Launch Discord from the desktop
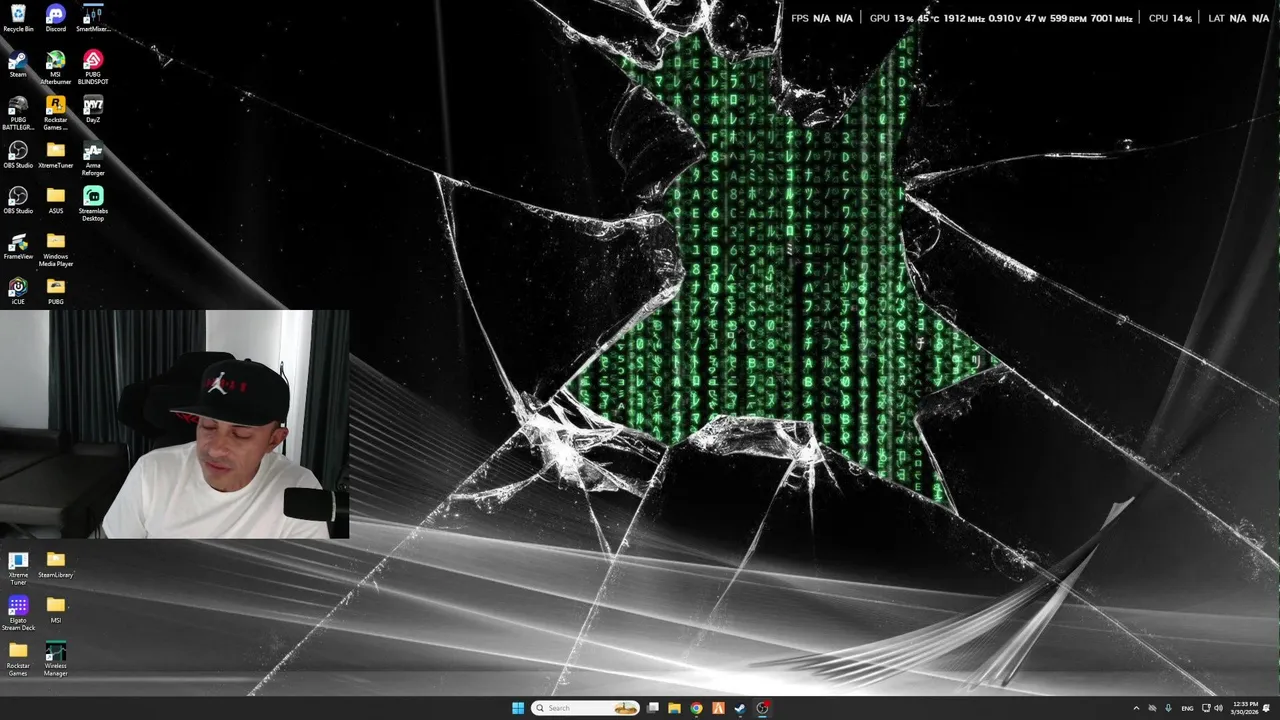Viewport: 1280px width, 720px height. pyautogui.click(x=56, y=18)
